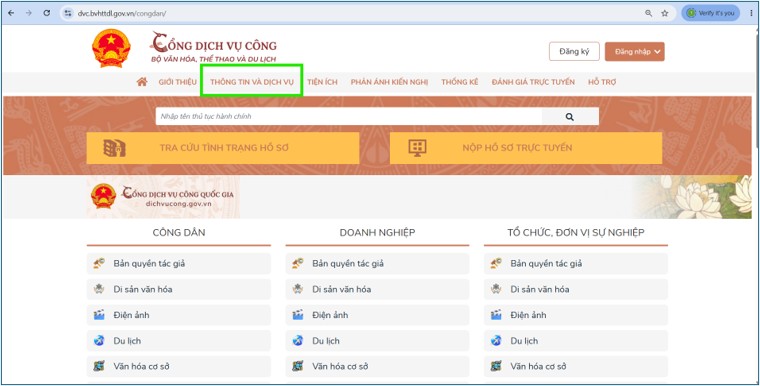Open Điện ảnh under Tổ chức

576,315
